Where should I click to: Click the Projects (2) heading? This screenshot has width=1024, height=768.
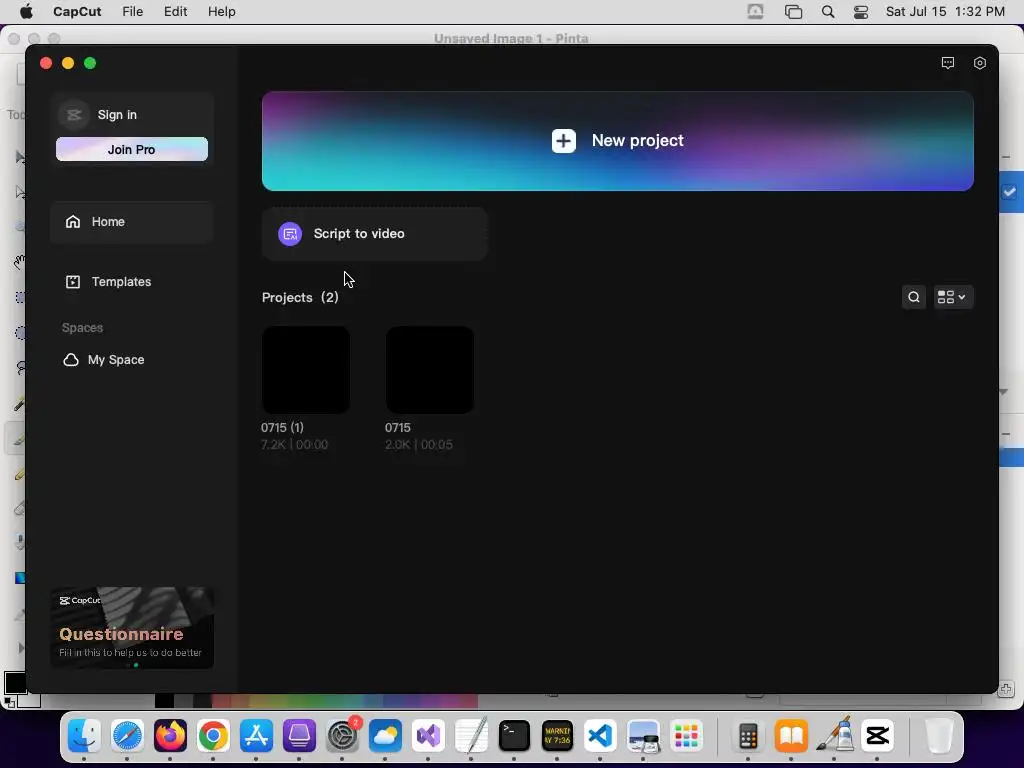300,298
